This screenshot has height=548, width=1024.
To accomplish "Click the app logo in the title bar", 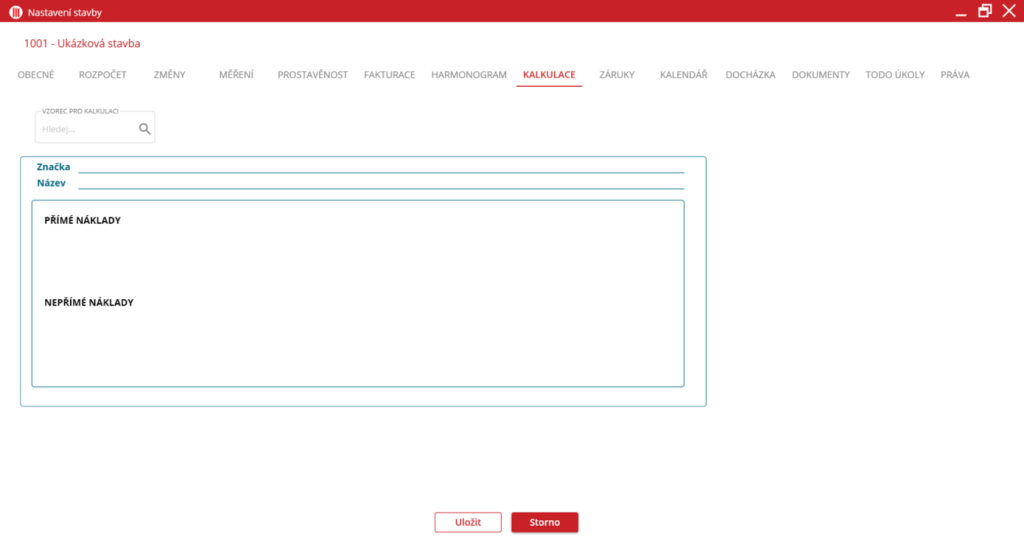I will tap(15, 12).
